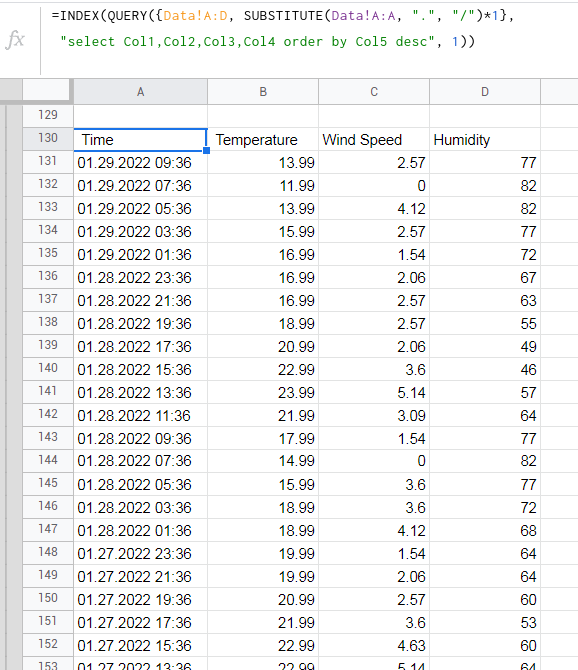Select column D header
The height and width of the screenshot is (670, 578).
click(485, 92)
